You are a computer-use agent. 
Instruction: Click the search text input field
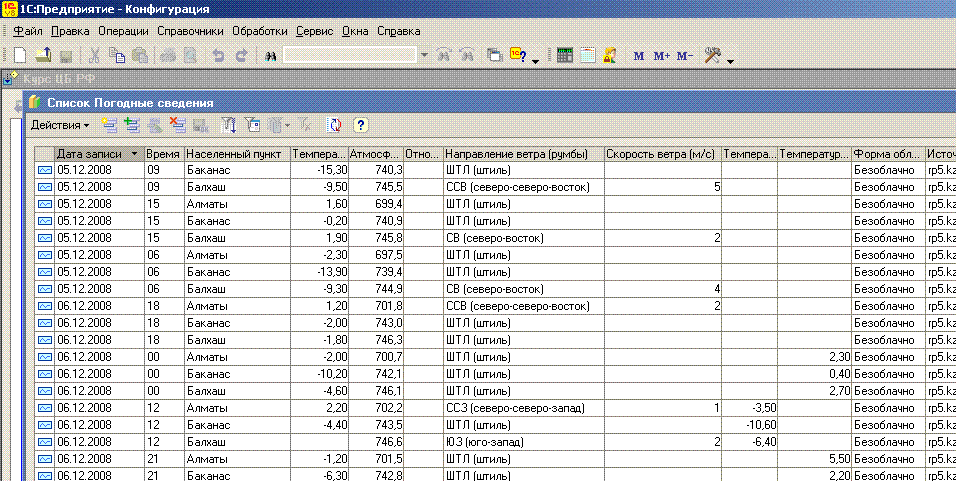tap(350, 56)
